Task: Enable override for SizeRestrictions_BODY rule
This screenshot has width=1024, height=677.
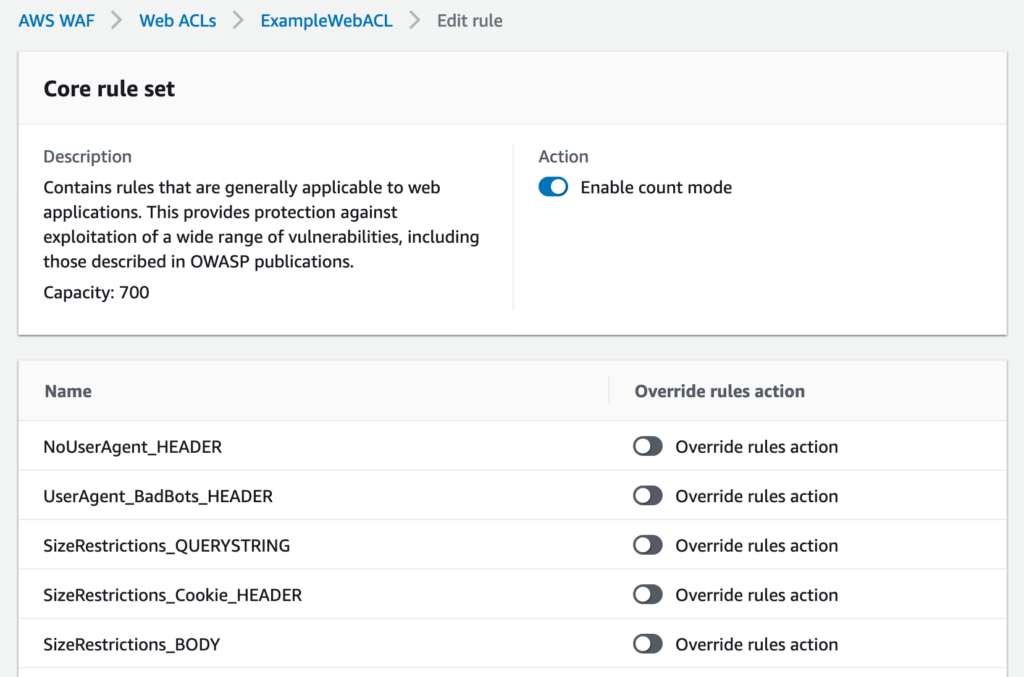Action: [647, 644]
